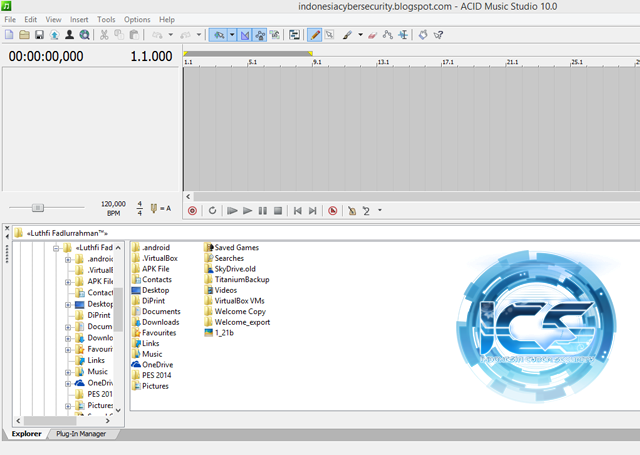Open the Options menu

pos(137,20)
